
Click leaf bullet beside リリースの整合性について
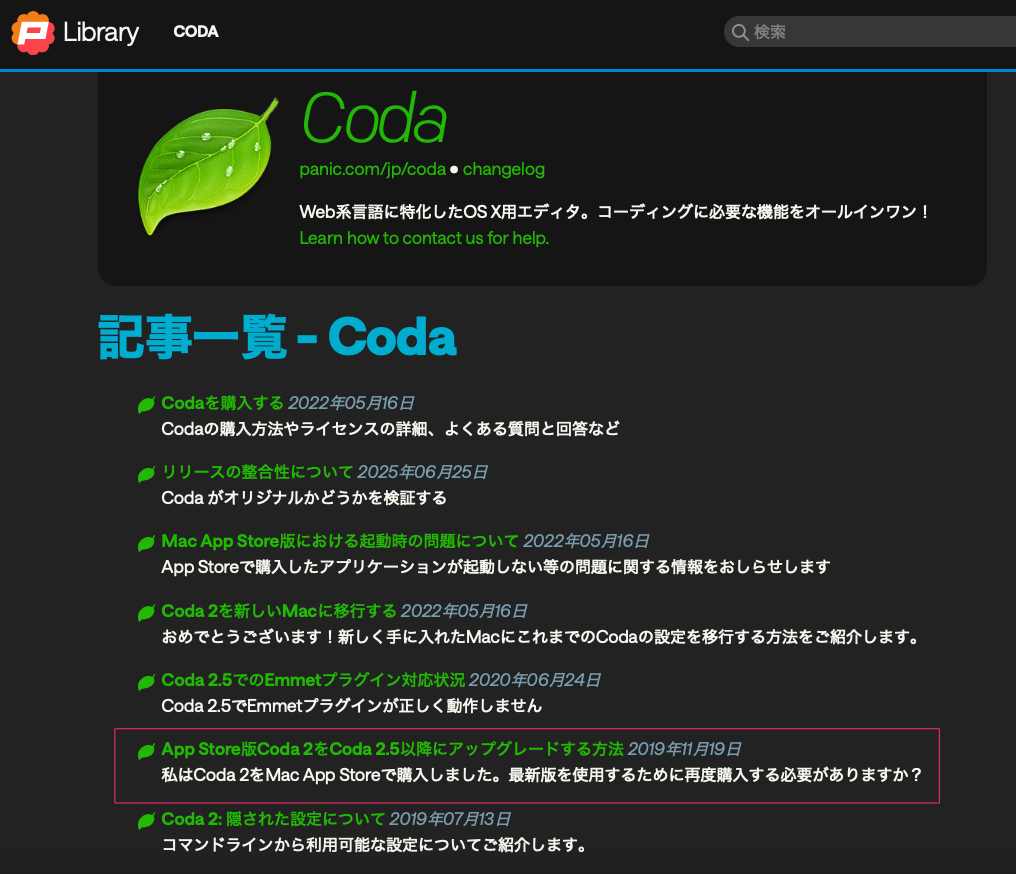point(146,473)
